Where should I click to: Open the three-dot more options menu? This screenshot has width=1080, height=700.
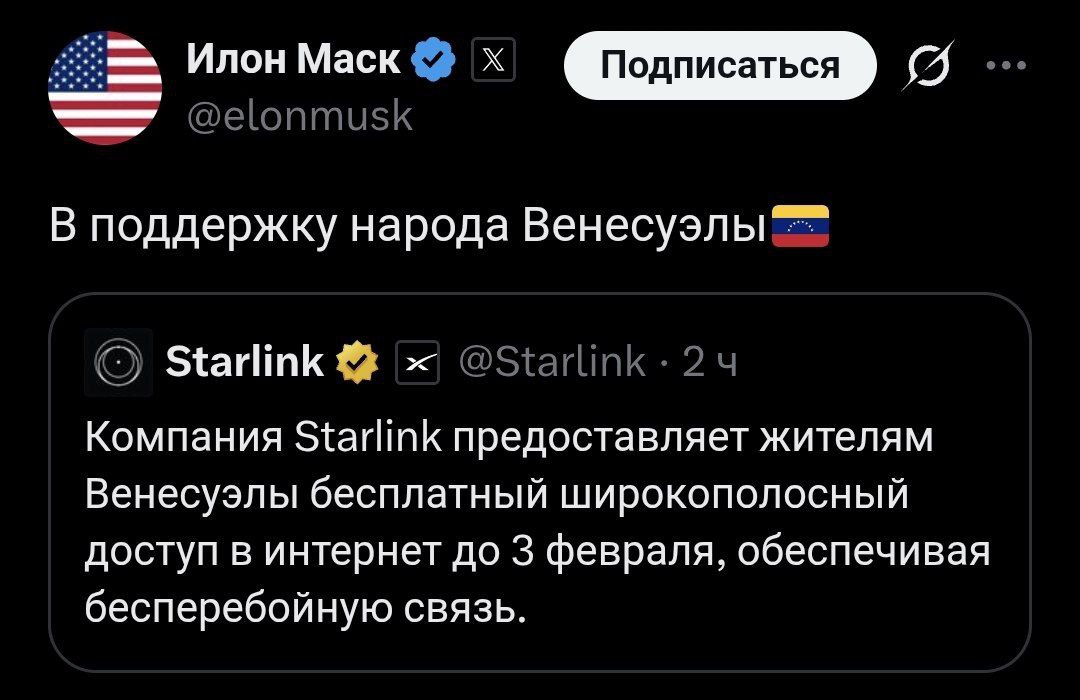(1005, 66)
